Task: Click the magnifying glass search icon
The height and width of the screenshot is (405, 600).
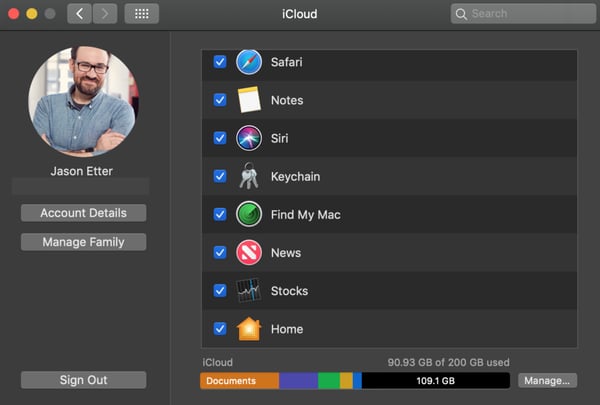Action: click(x=461, y=14)
